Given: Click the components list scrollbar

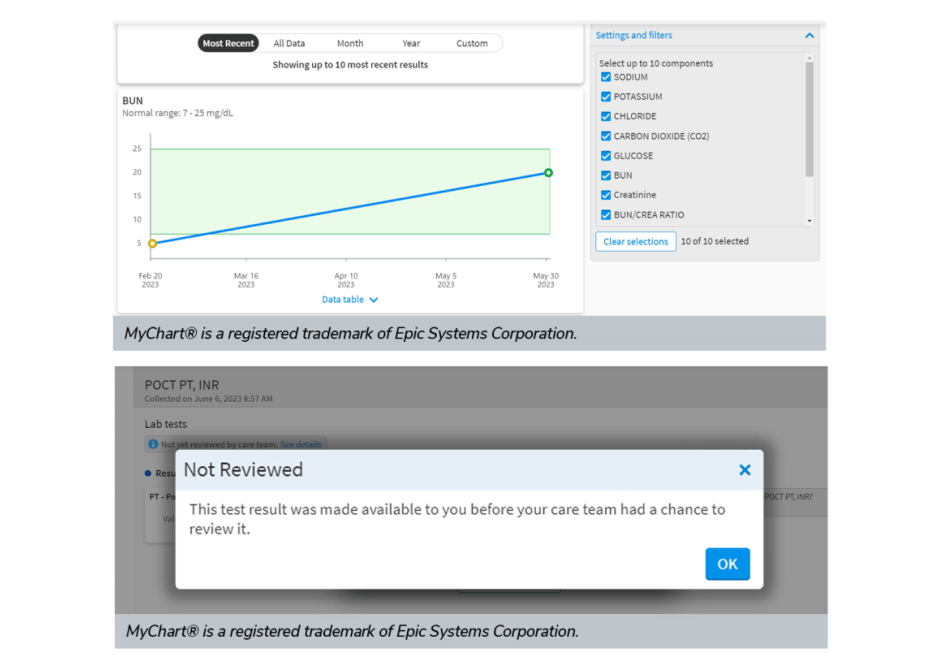Looking at the screenshot, I should click(809, 120).
